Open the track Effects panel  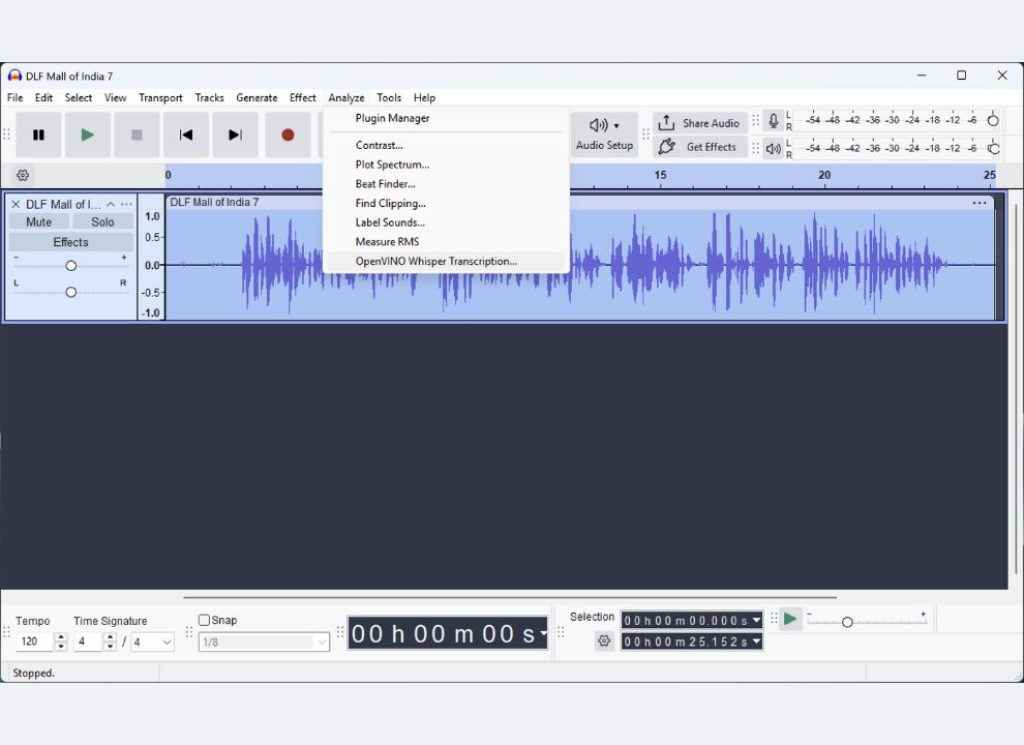coord(71,242)
